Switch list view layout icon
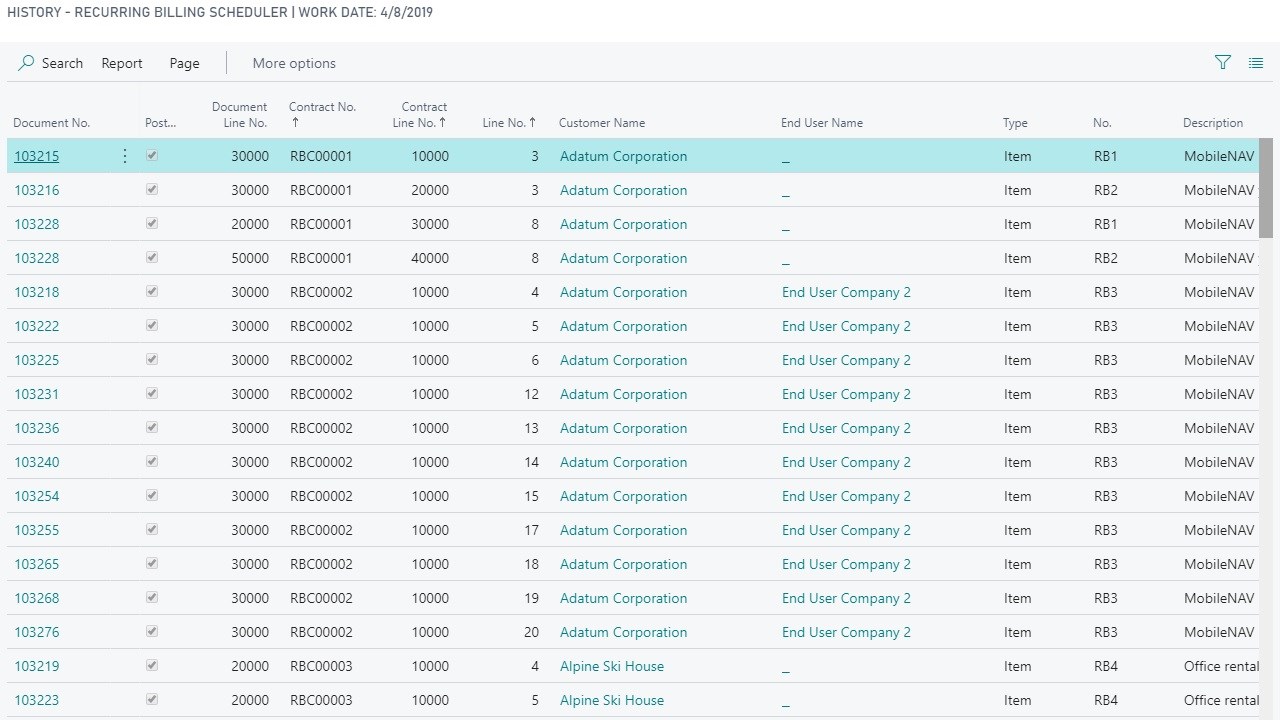 coord(1256,62)
